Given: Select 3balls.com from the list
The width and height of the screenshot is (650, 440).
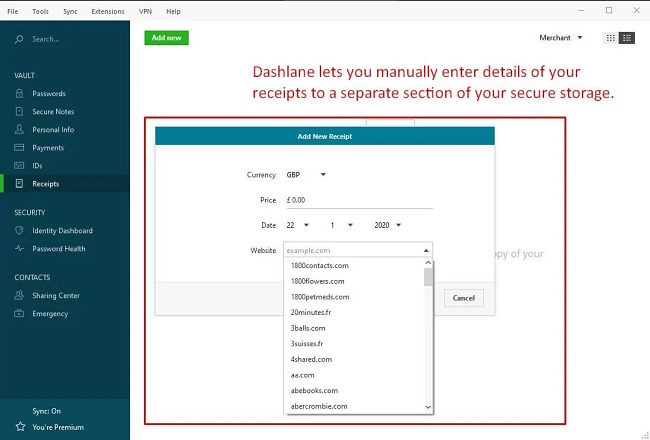Looking at the screenshot, I should pyautogui.click(x=354, y=328).
